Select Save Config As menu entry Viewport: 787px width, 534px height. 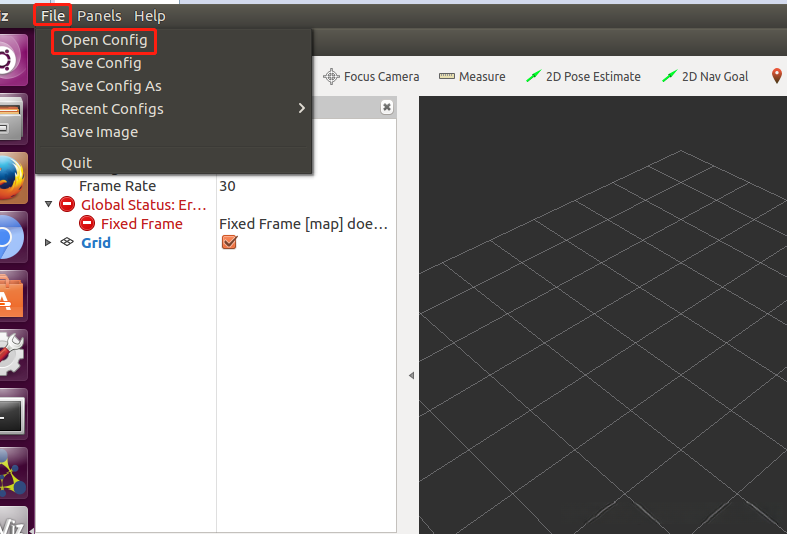pos(111,86)
